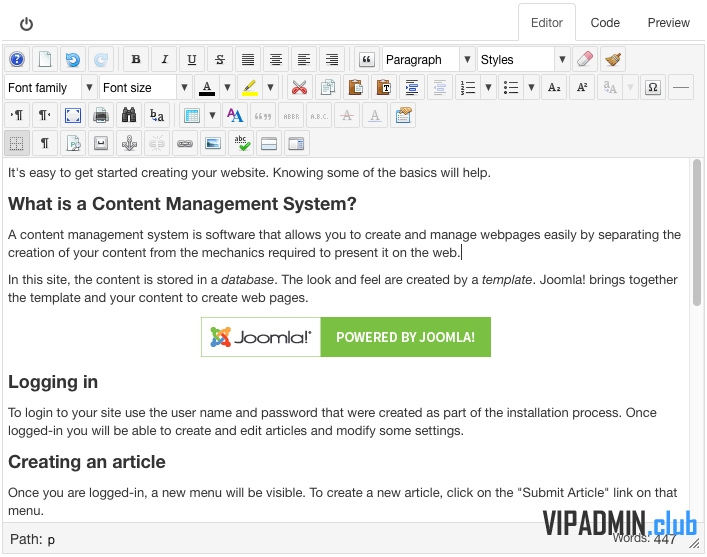The height and width of the screenshot is (557, 707).
Task: Open the Insert Image dialog
Action: pyautogui.click(x=213, y=144)
